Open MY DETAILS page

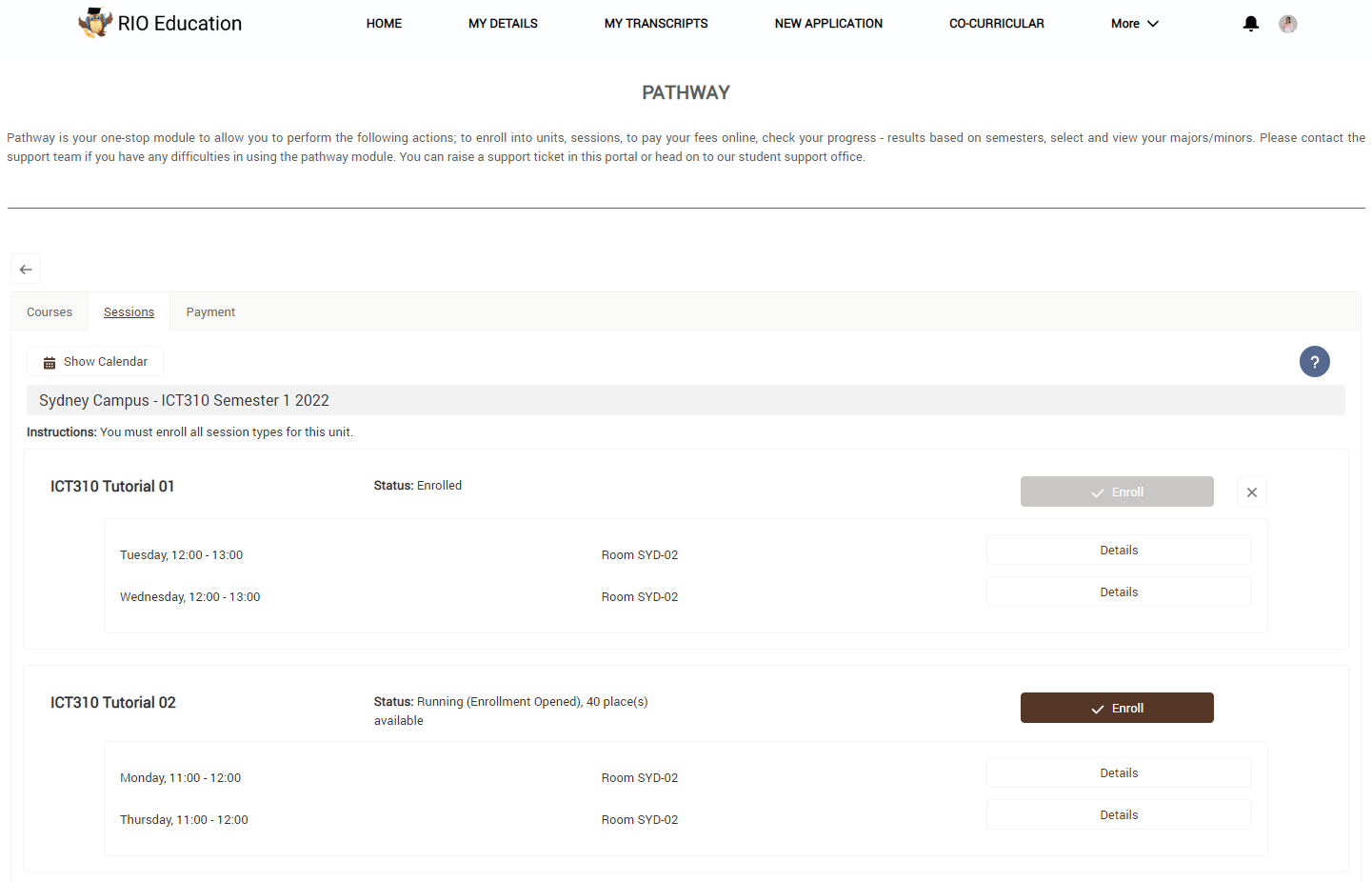point(503,24)
